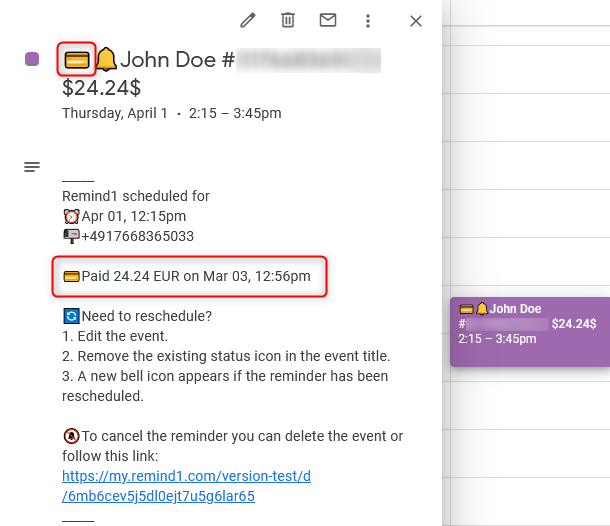
Task: Click the purple event color square
Action: tap(32, 59)
